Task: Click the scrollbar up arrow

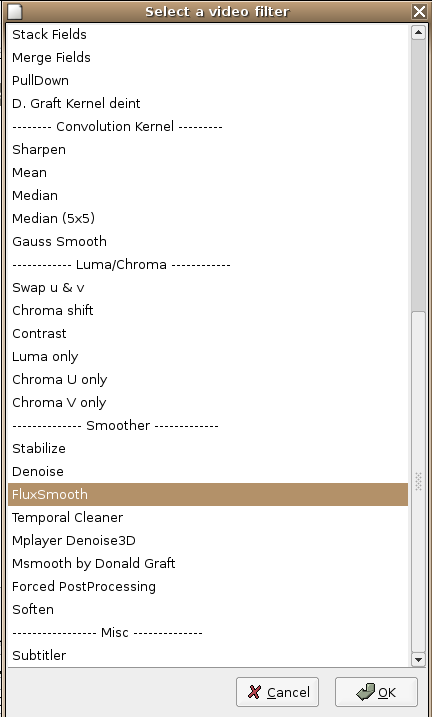Action: (x=418, y=32)
